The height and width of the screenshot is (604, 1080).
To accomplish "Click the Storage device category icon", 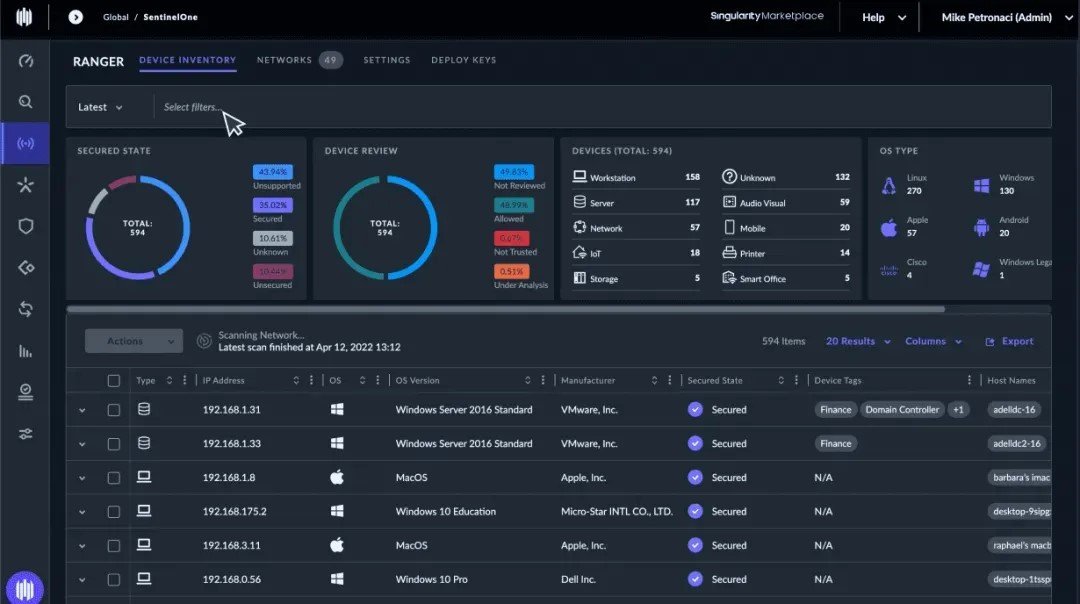I will [x=579, y=278].
